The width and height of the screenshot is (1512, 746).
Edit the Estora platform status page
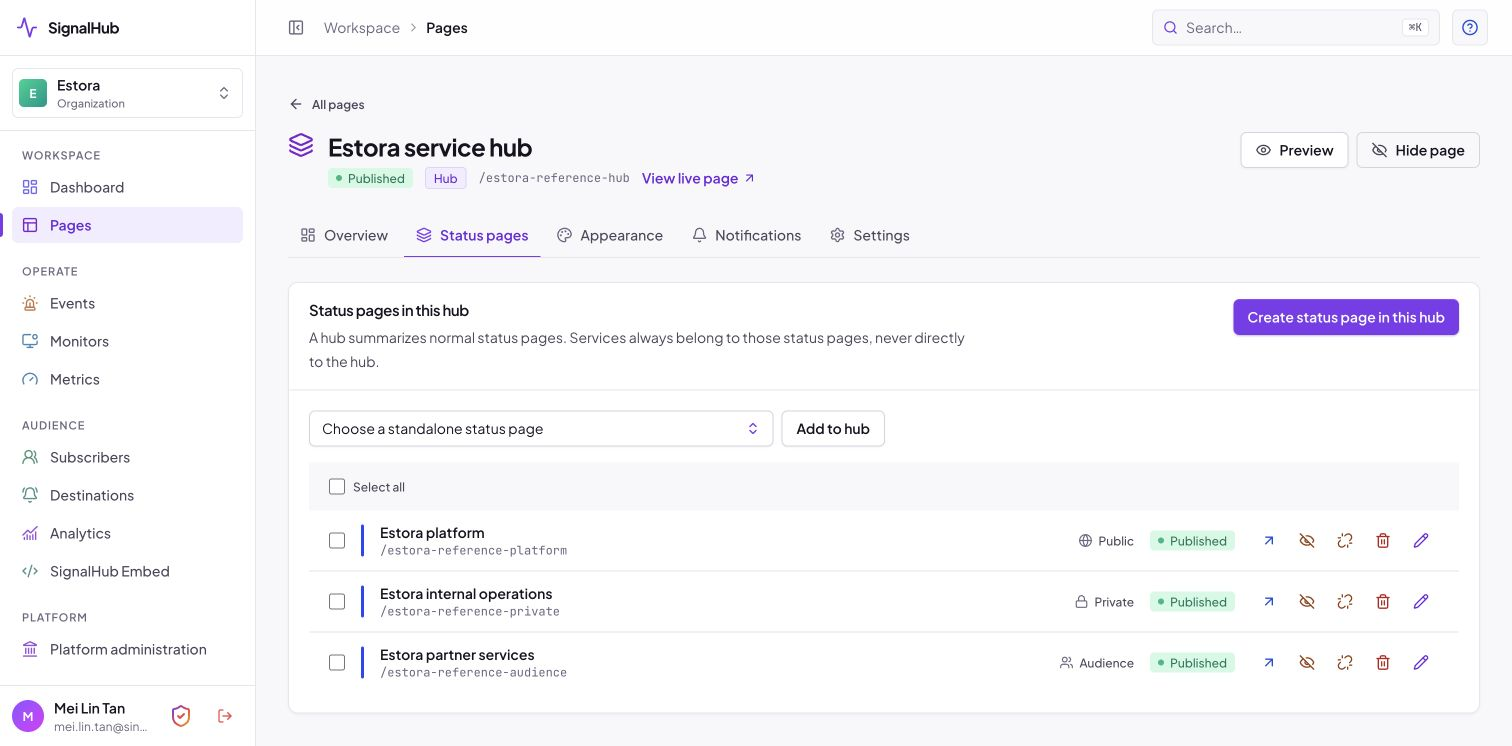tap(1421, 541)
